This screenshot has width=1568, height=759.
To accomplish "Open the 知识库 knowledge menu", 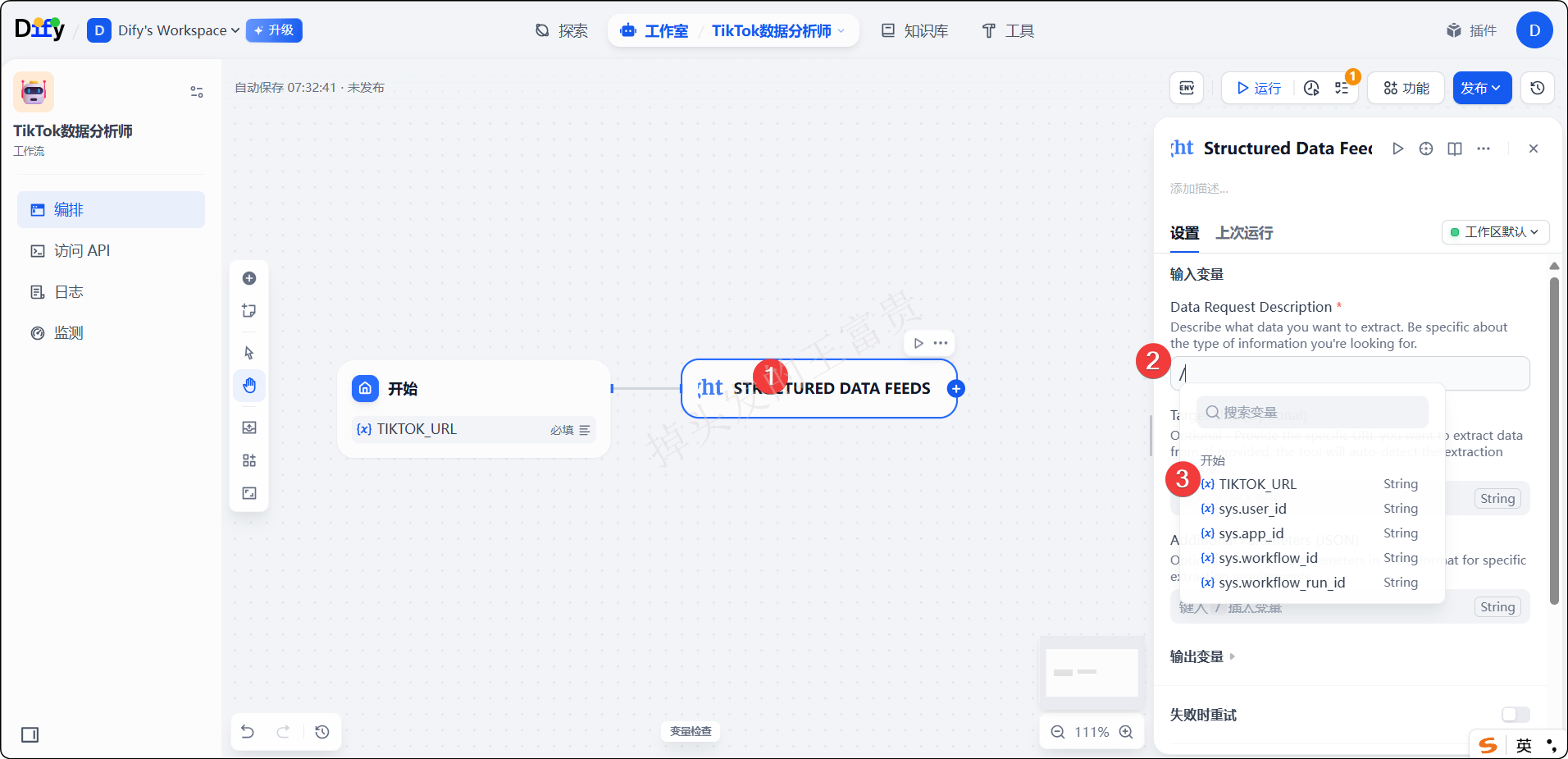I will (x=914, y=30).
